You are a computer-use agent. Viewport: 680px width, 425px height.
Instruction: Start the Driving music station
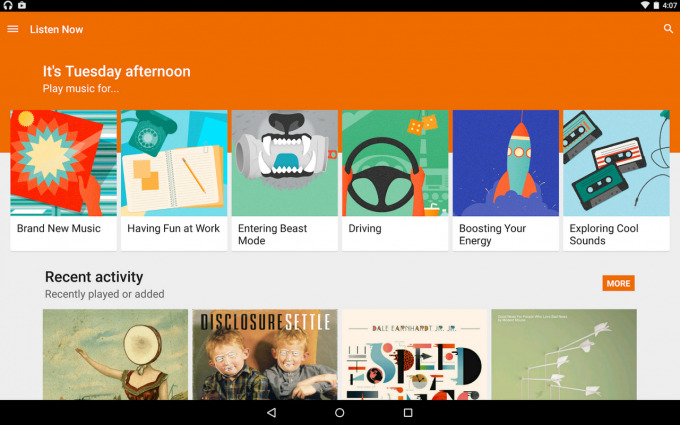point(395,180)
